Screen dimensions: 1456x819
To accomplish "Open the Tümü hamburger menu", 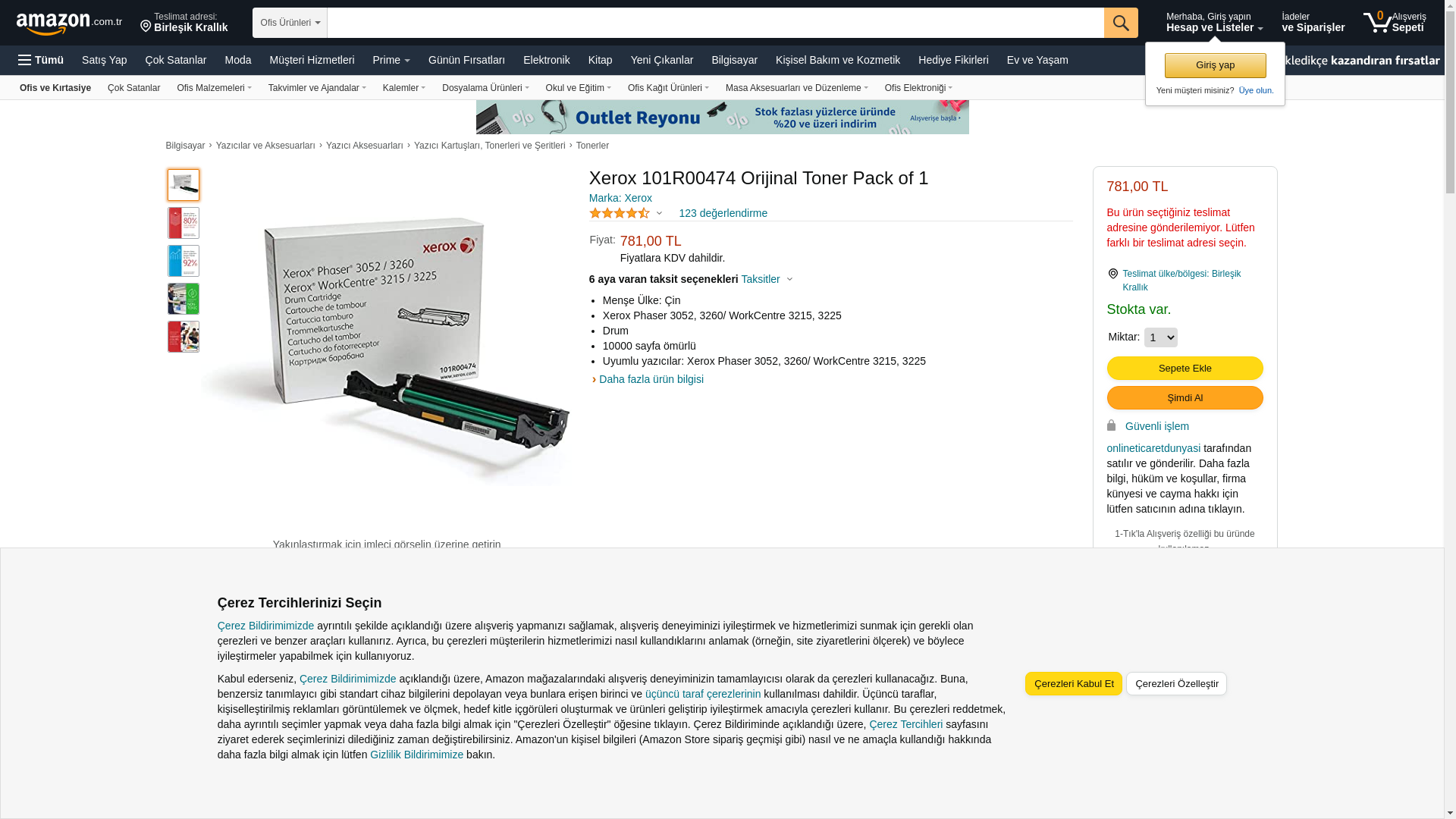I will [41, 60].
